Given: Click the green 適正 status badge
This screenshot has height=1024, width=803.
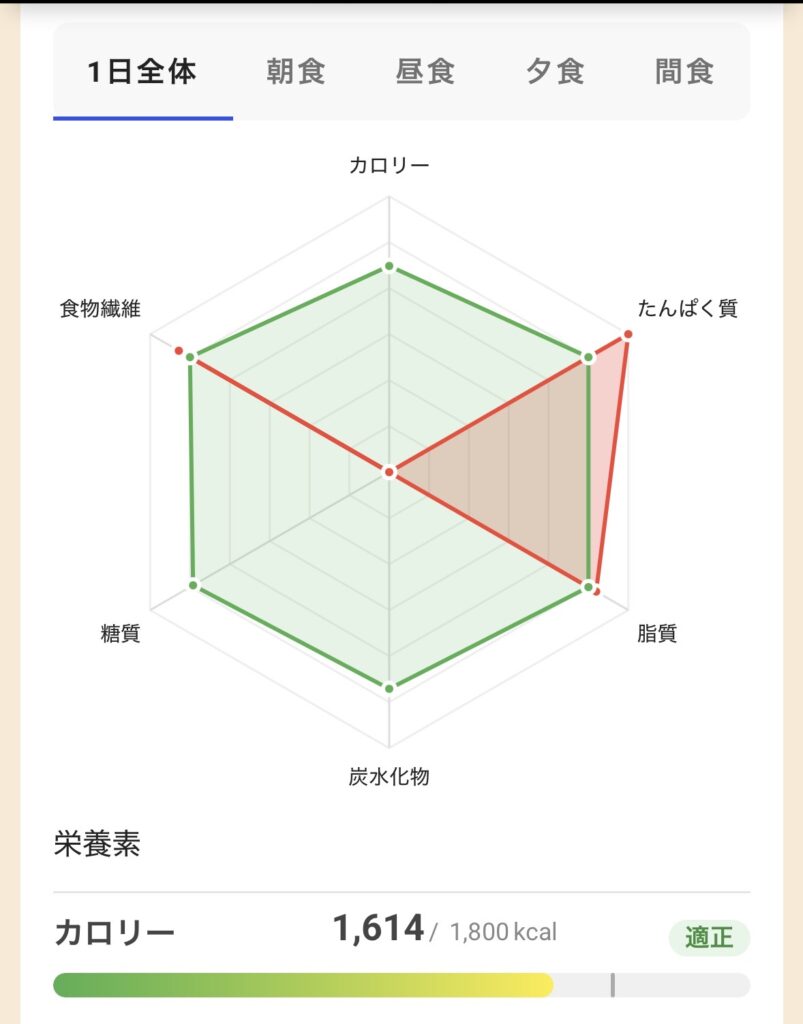Looking at the screenshot, I should click(x=709, y=938).
